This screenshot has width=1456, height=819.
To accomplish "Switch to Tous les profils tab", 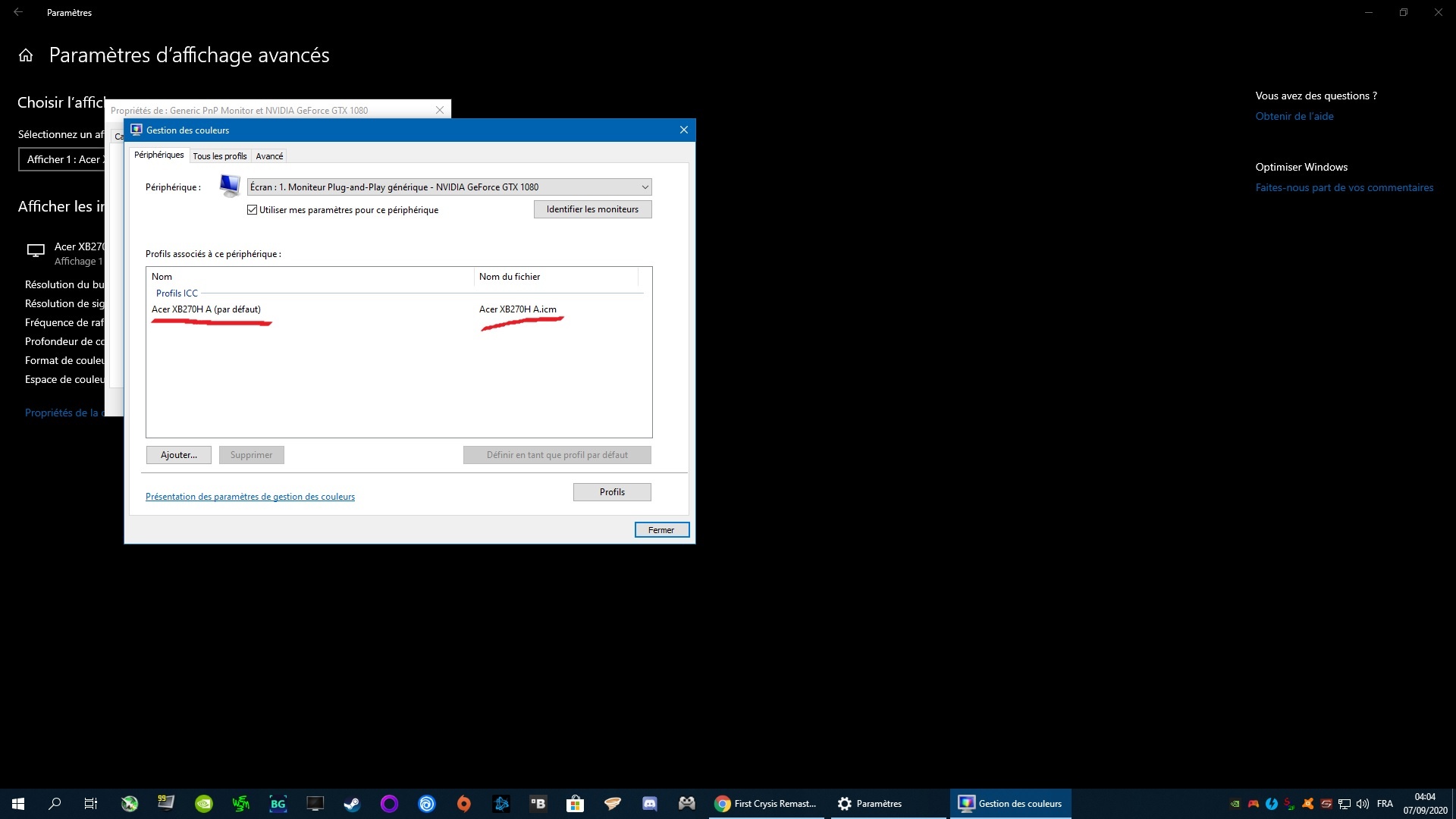I will [219, 156].
